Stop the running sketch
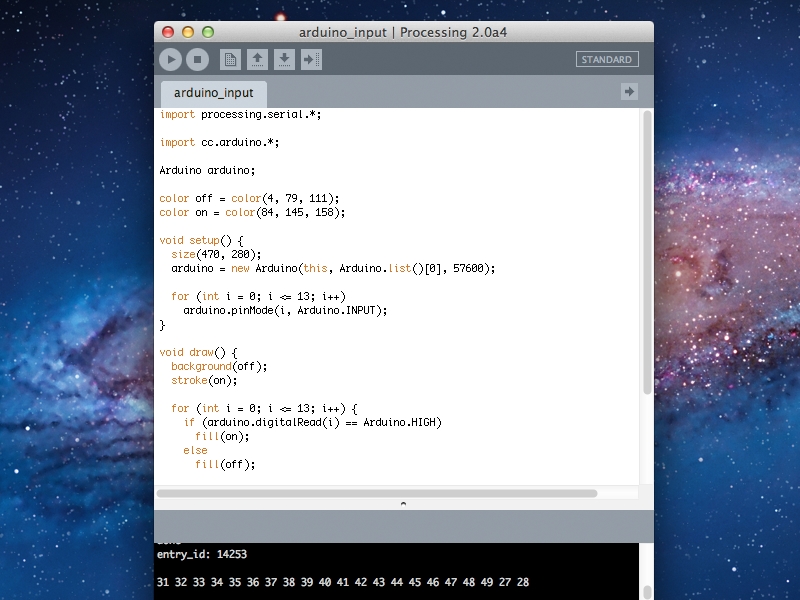The height and width of the screenshot is (600, 800). coord(197,60)
